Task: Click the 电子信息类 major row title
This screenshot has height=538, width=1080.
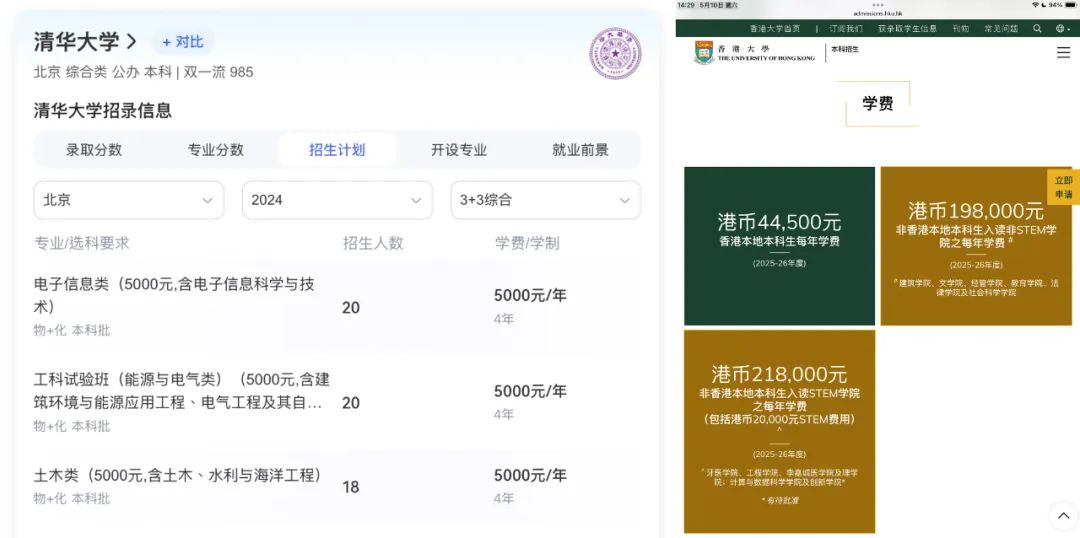Action: point(174,295)
